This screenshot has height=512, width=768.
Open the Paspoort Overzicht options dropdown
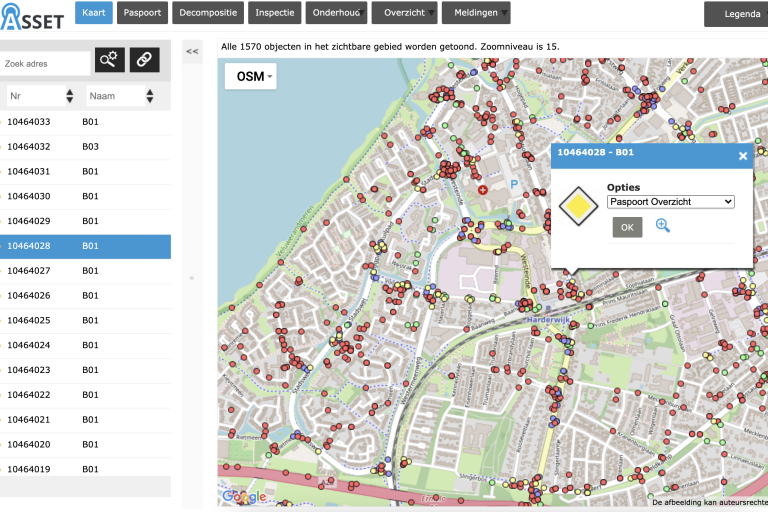pos(670,202)
